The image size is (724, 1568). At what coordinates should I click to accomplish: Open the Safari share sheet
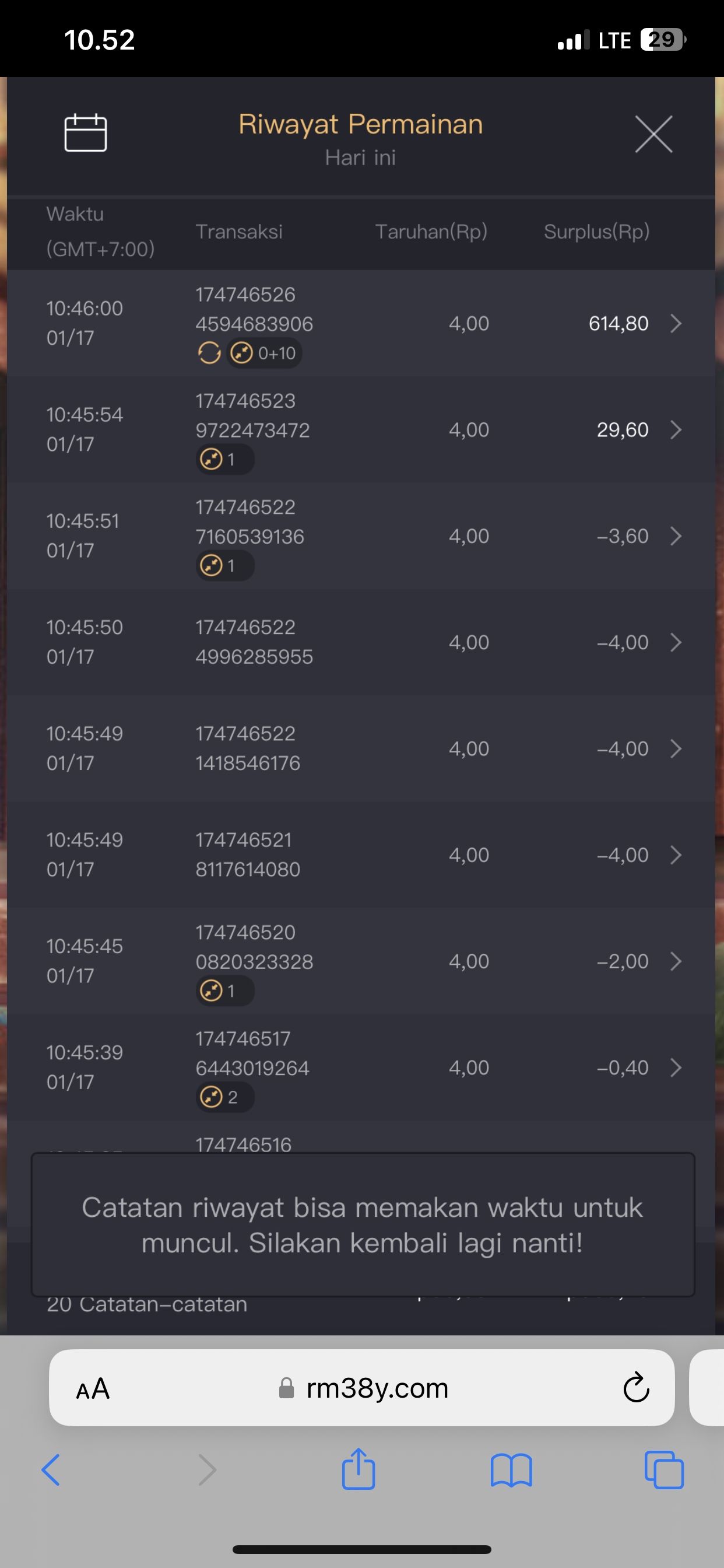point(359,1469)
